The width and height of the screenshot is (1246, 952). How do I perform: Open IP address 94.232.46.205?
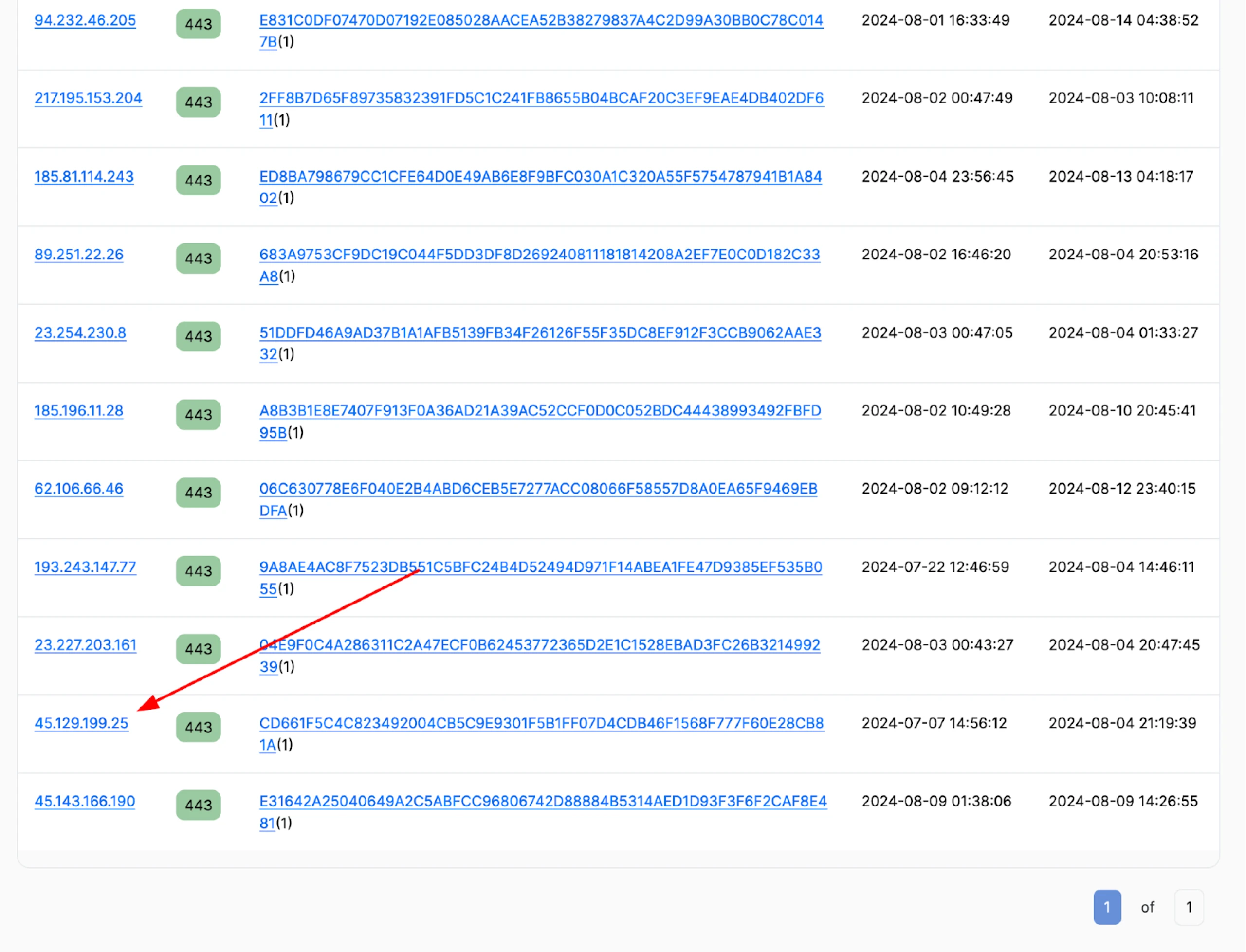tap(85, 20)
